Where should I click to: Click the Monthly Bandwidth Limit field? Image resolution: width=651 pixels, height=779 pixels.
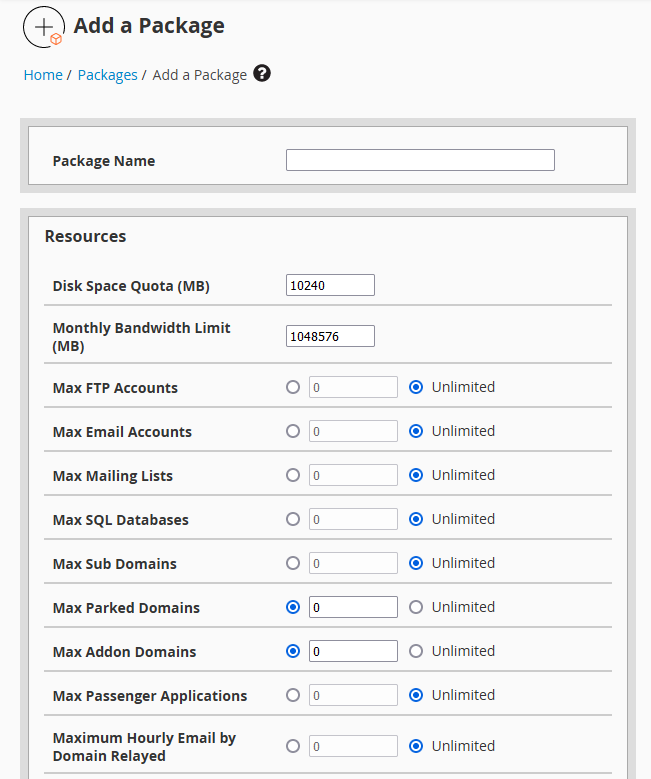pyautogui.click(x=330, y=336)
